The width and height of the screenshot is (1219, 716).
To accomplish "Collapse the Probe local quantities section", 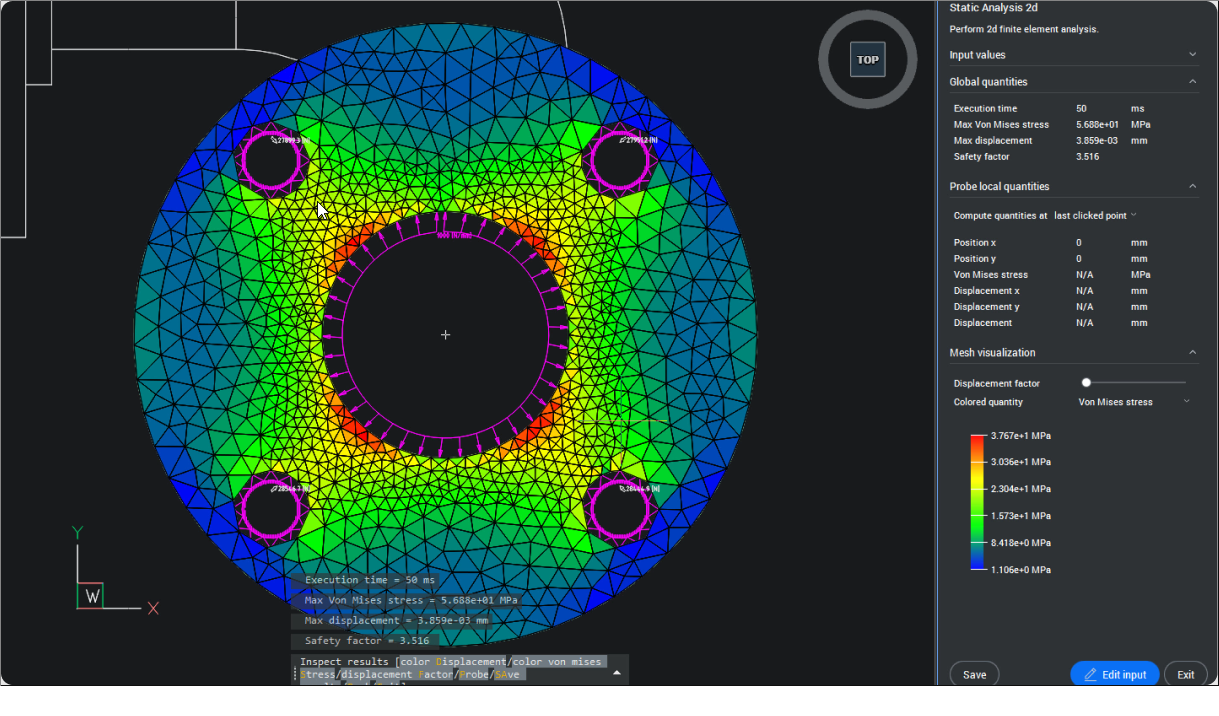I will [1192, 186].
